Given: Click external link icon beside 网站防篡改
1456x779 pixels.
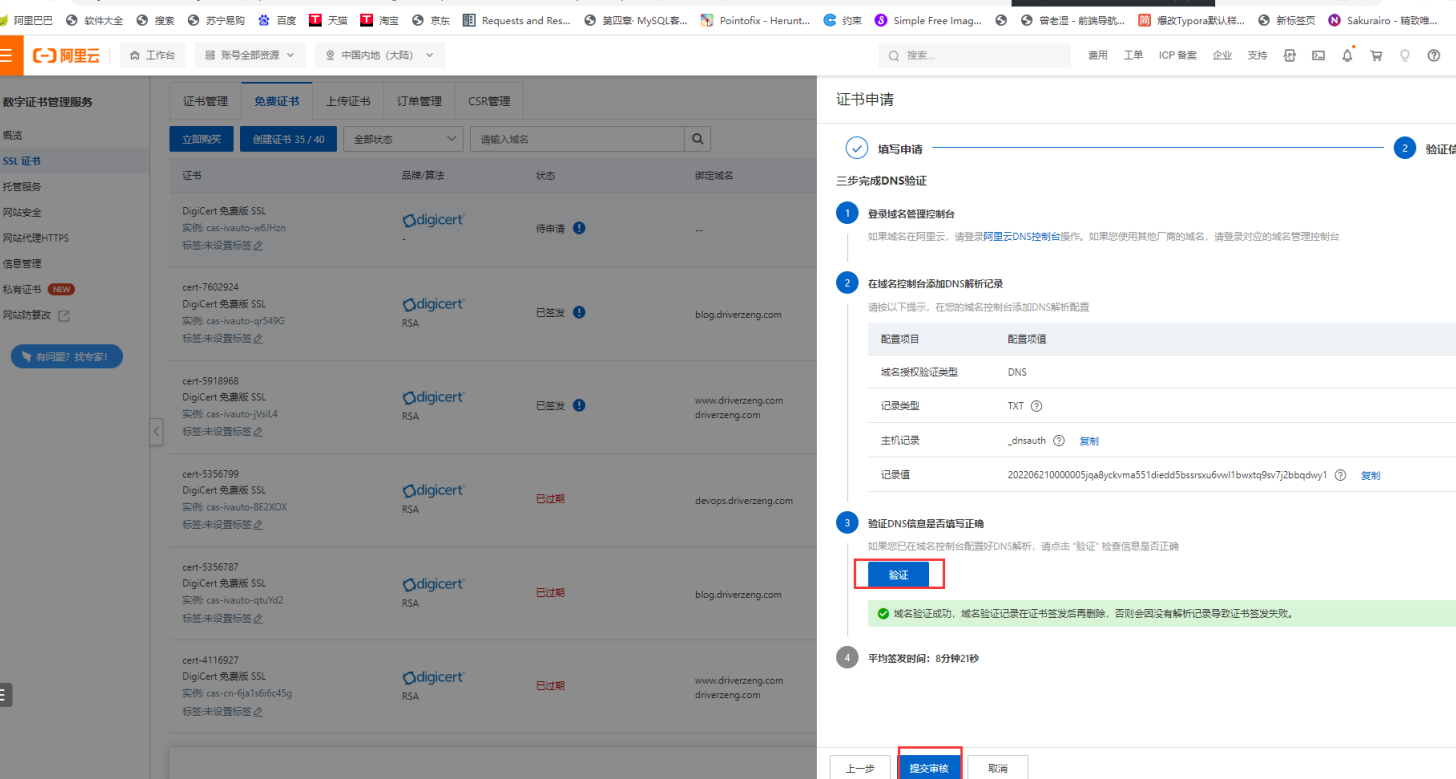Looking at the screenshot, I should click(64, 316).
